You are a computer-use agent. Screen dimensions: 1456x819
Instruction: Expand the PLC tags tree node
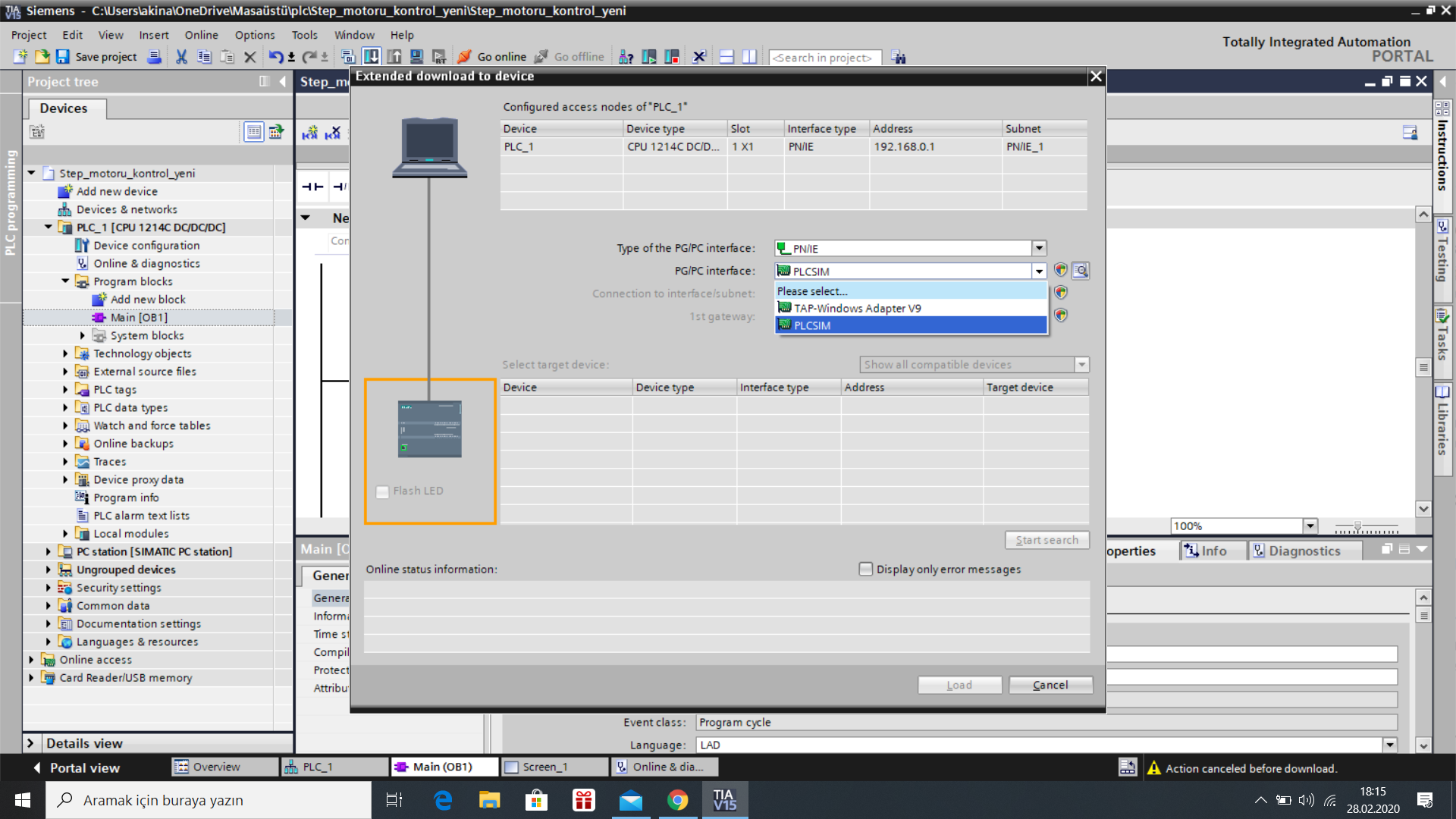65,390
